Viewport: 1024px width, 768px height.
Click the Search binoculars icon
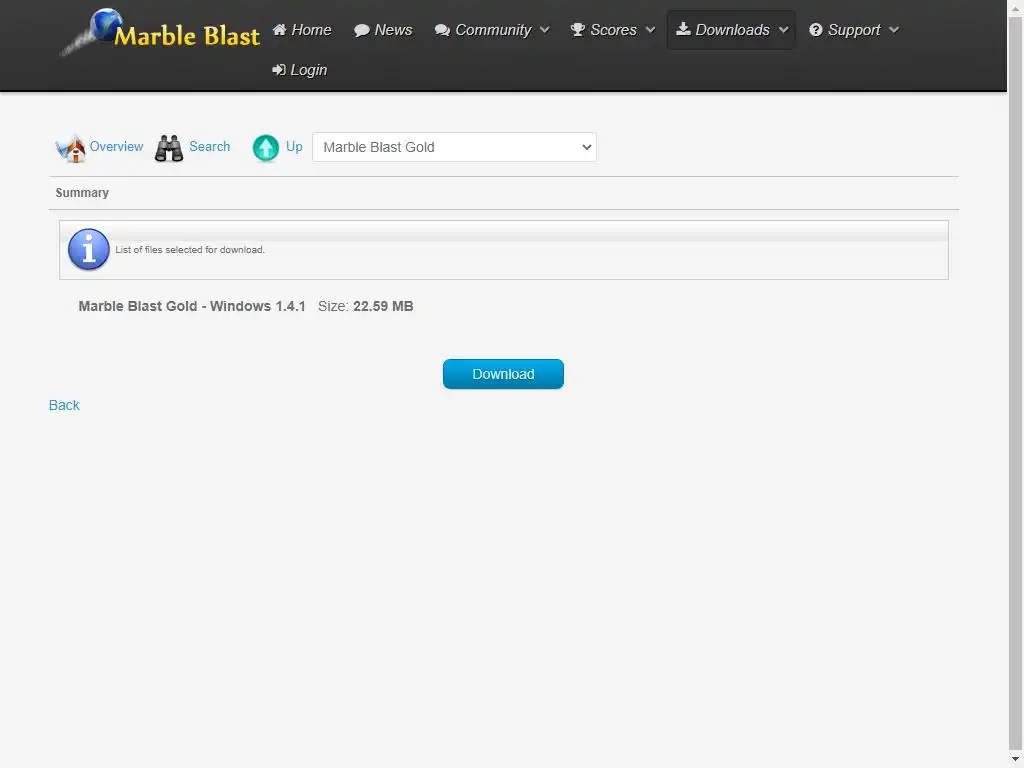point(169,148)
